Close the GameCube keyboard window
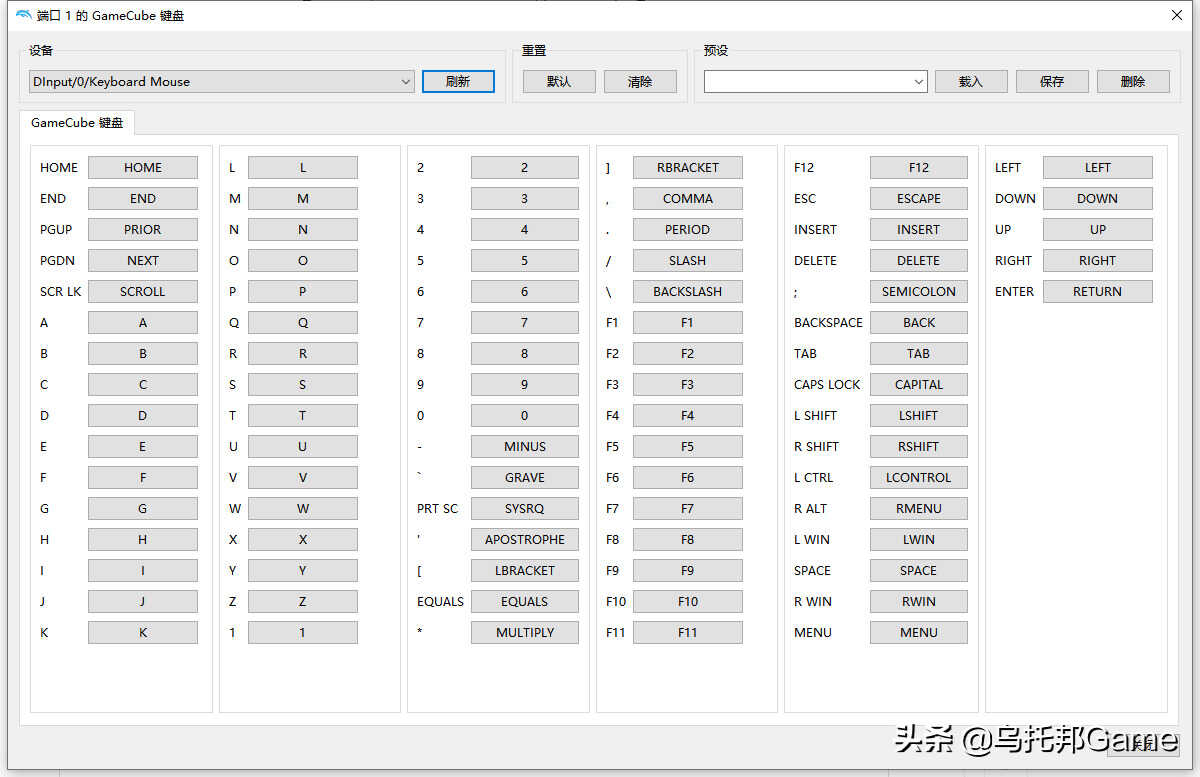1200x777 pixels. pos(1177,15)
